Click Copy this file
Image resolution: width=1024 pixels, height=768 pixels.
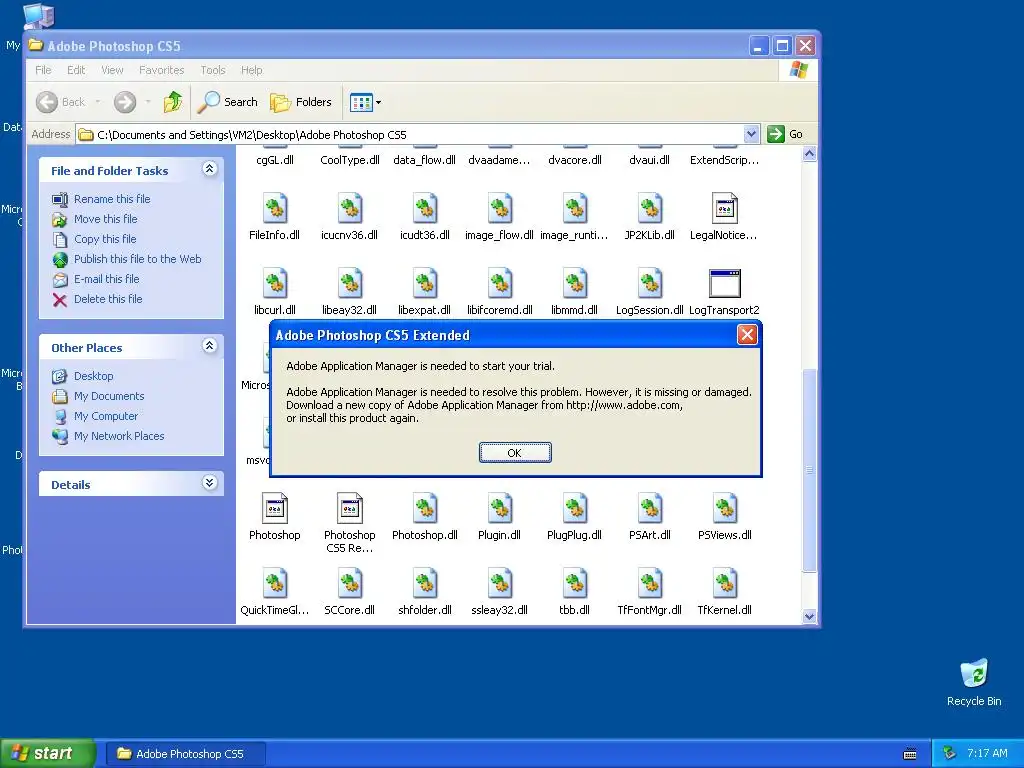105,239
